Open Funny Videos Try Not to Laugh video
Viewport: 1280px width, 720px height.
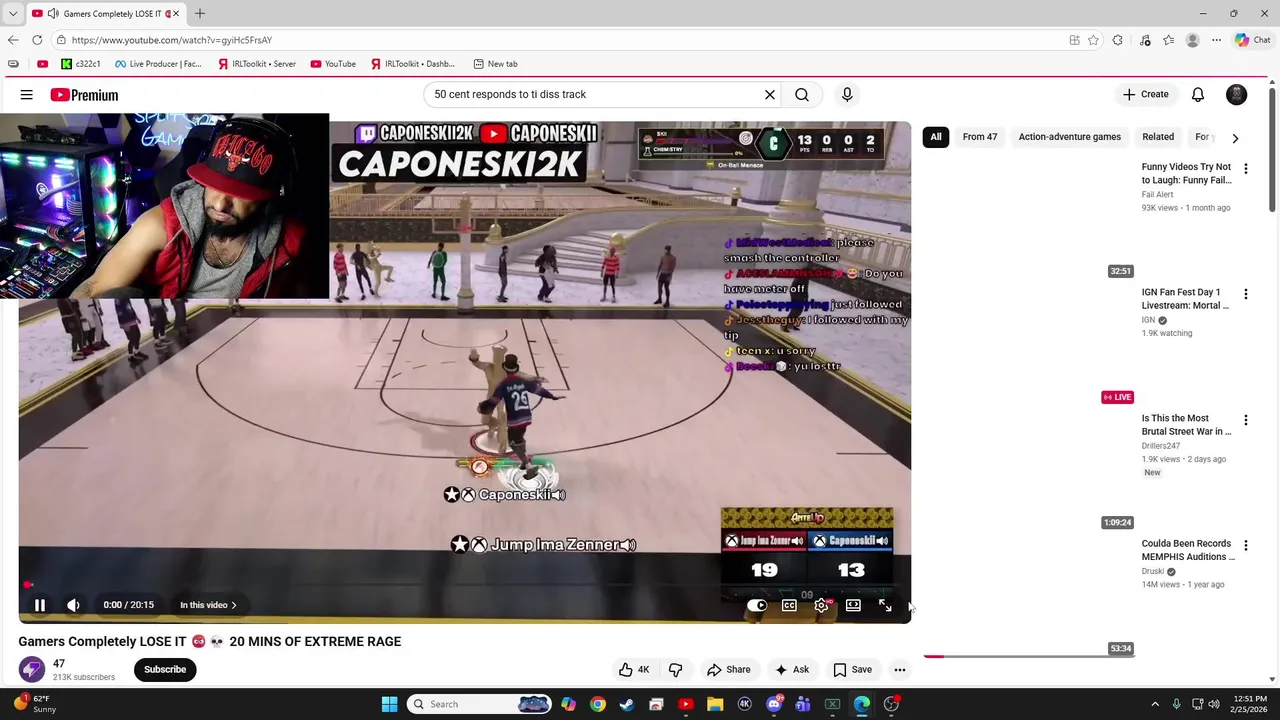coord(1186,174)
